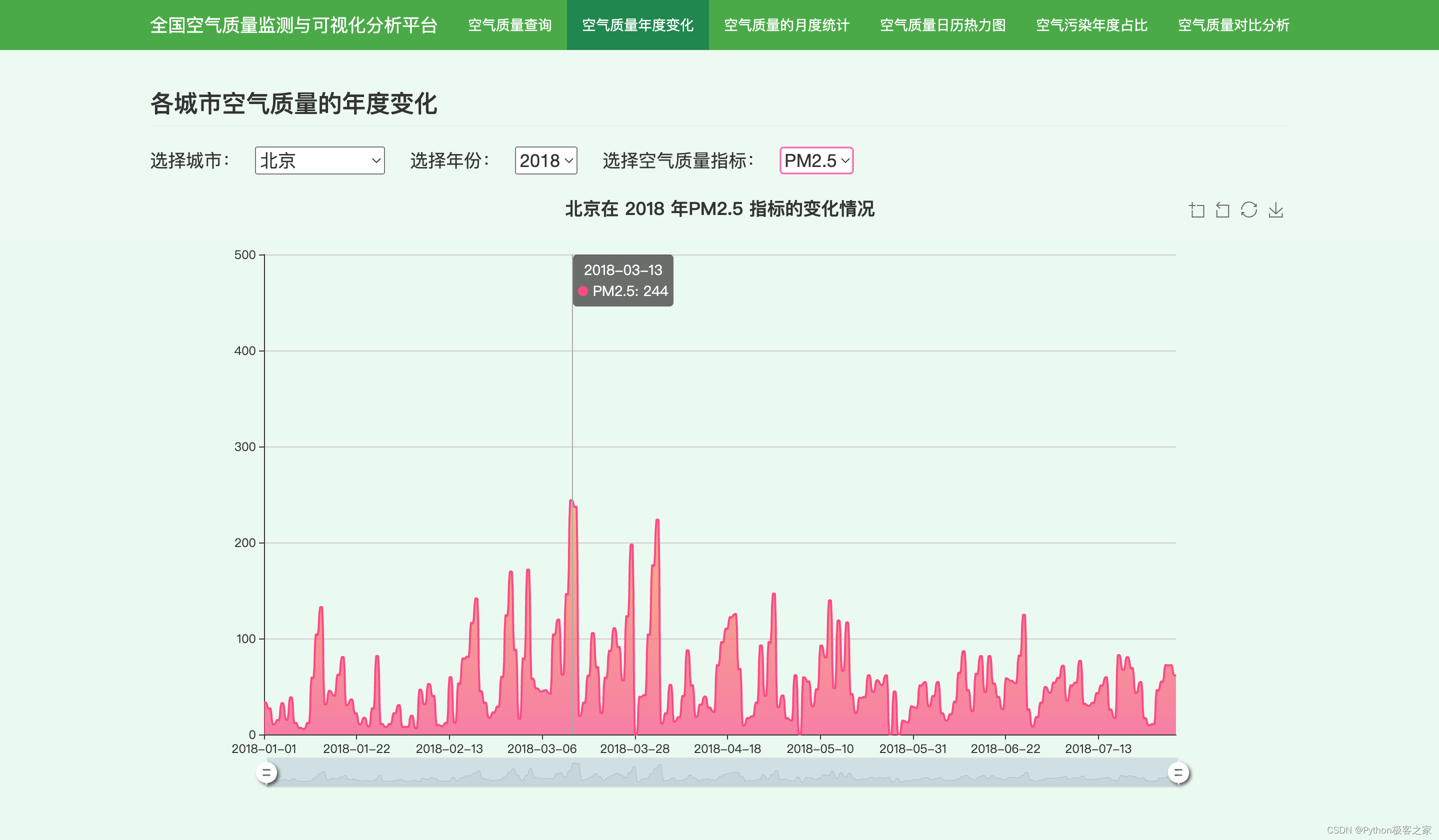Click the restore/refresh chart icon
This screenshot has width=1439, height=840.
coord(1249,210)
